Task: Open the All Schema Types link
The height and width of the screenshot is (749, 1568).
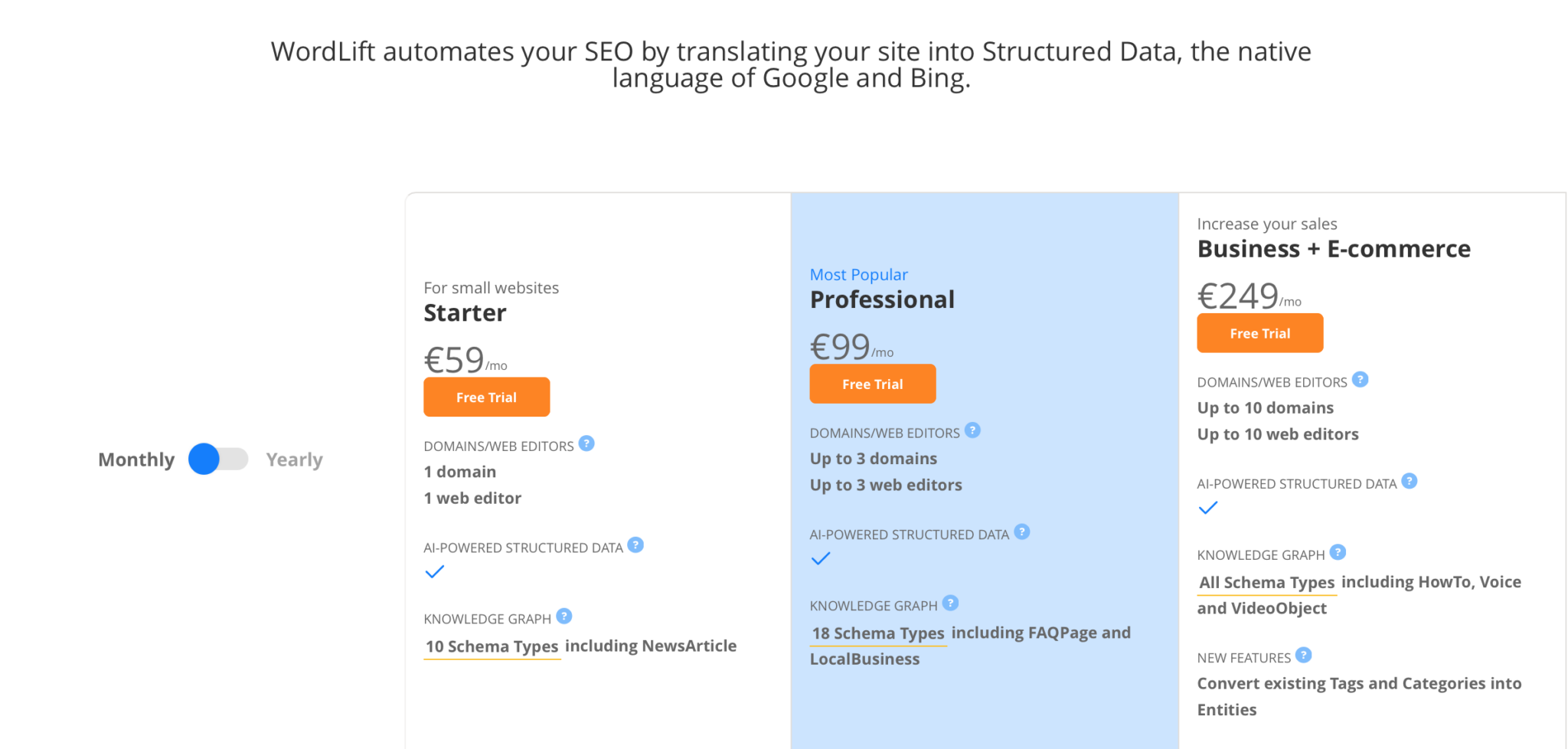Action: 1267,584
